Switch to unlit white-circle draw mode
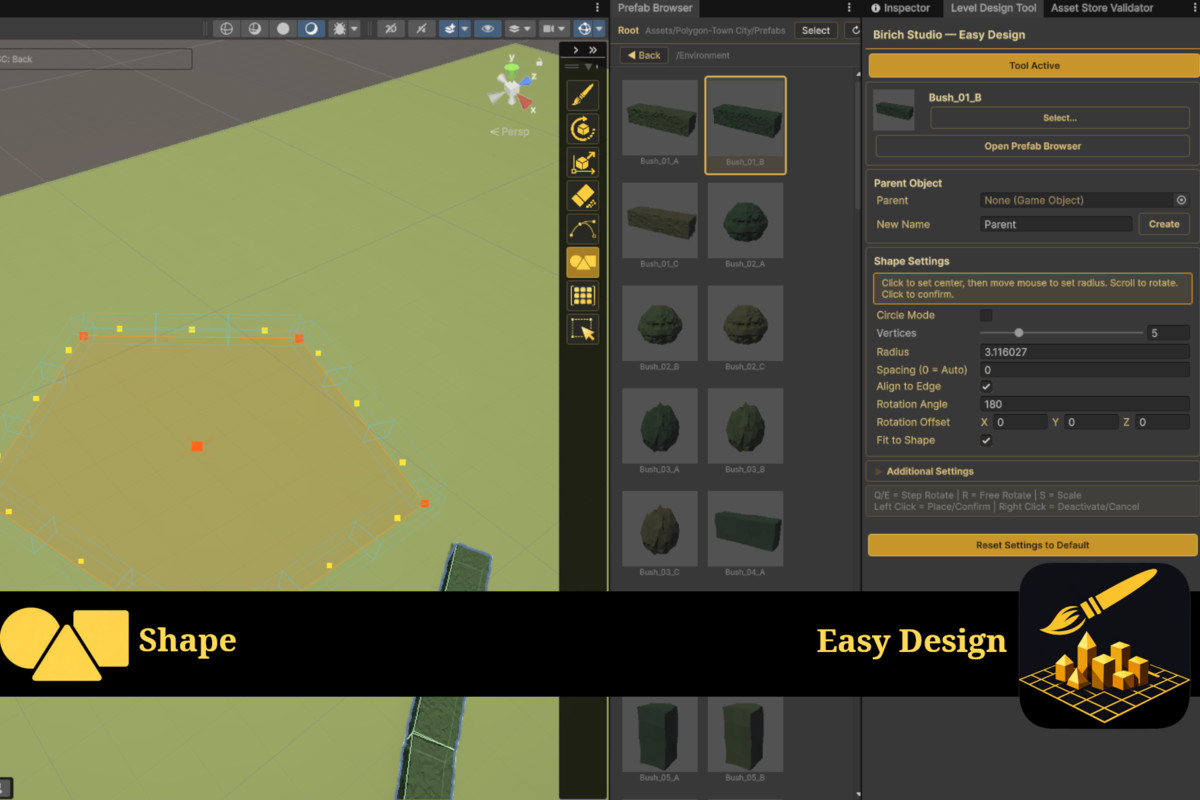Viewport: 1200px width, 800px height. 283,29
